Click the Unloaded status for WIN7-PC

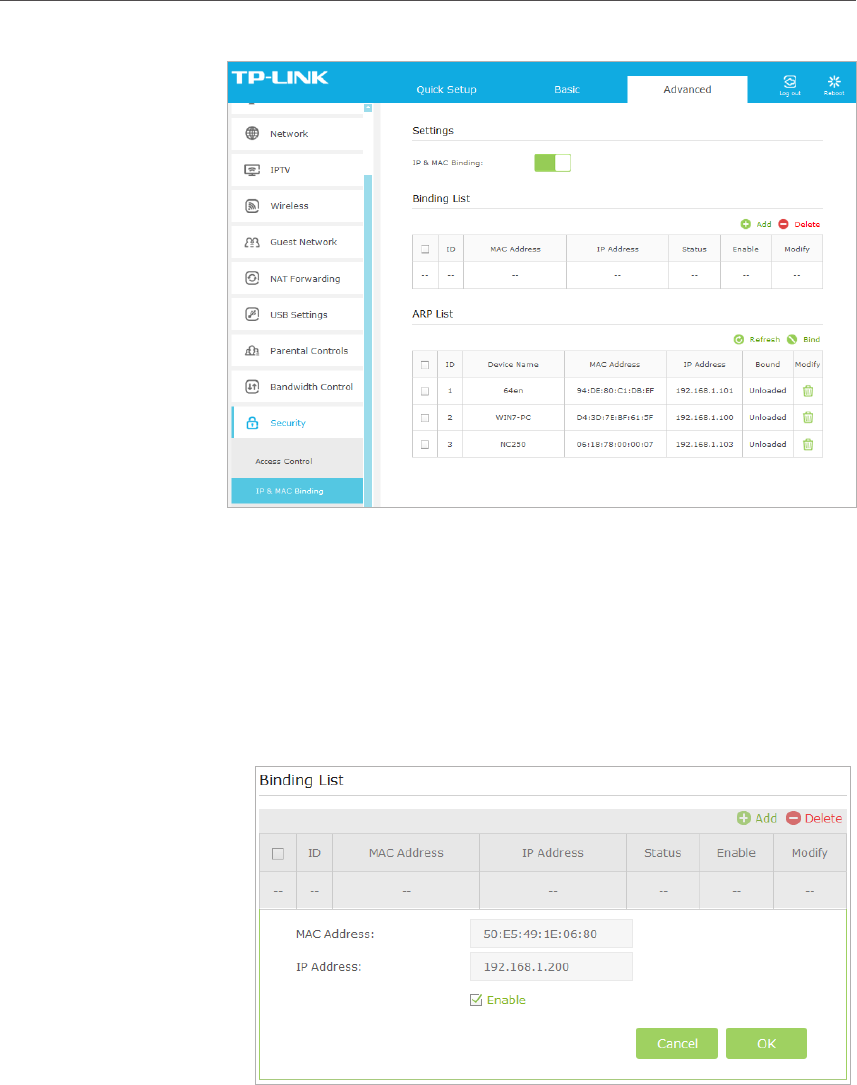click(x=768, y=417)
